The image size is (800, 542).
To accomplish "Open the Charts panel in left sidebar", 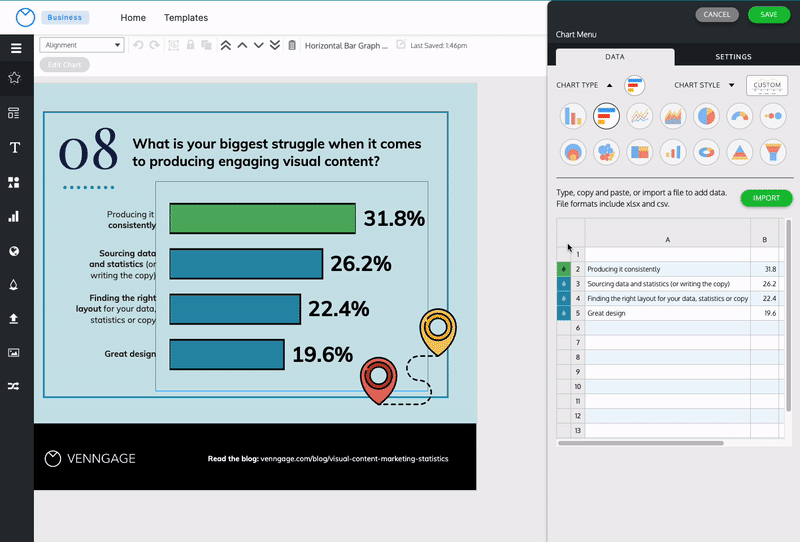I will click(x=15, y=216).
